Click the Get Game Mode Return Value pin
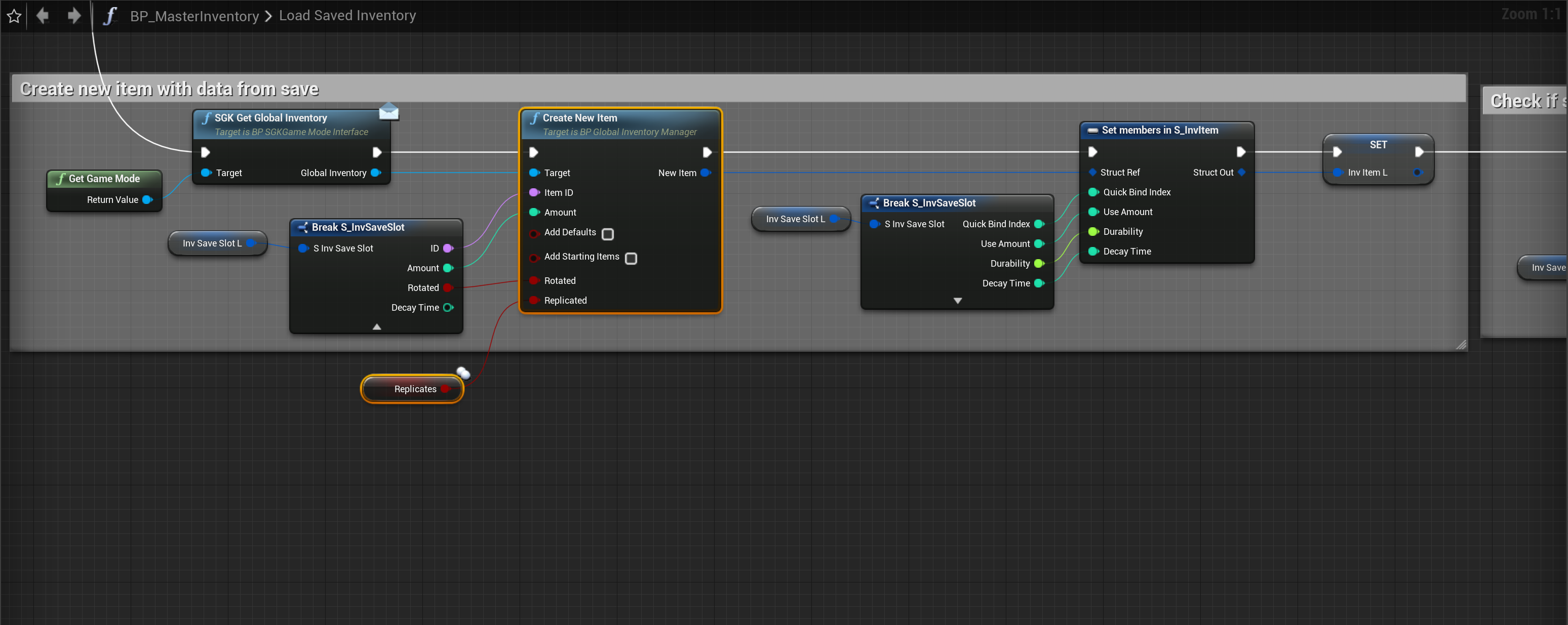The width and height of the screenshot is (1568, 625). click(x=147, y=200)
